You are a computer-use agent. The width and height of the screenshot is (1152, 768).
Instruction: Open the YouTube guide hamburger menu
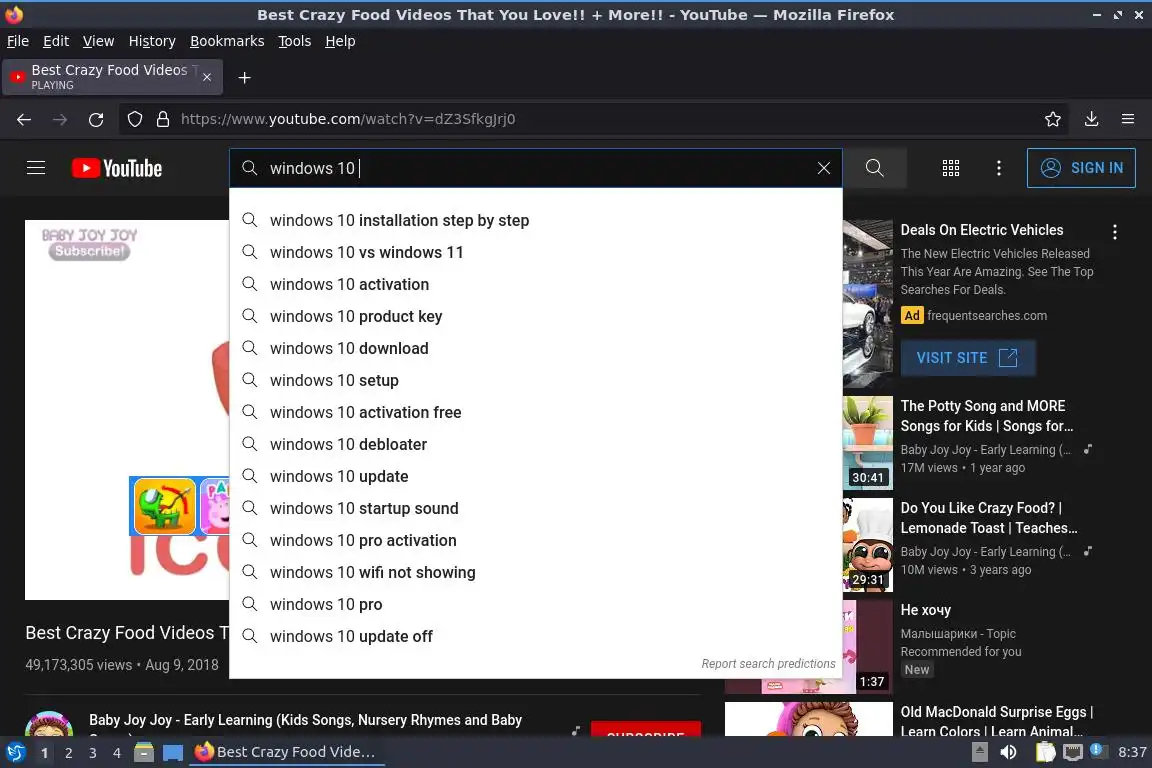[36, 168]
